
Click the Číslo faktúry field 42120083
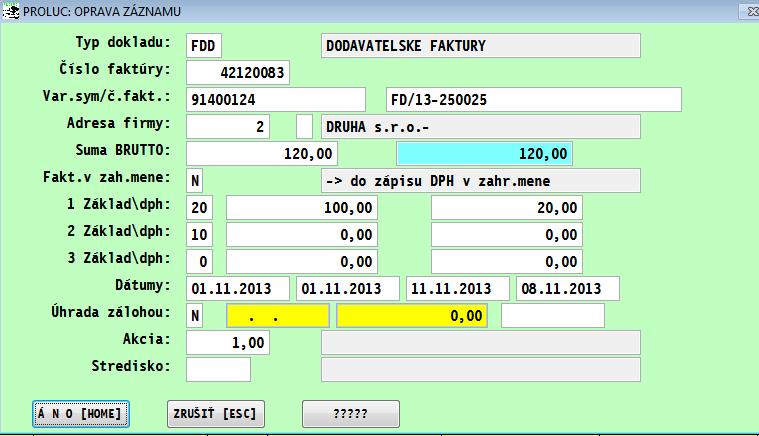[x=238, y=73]
